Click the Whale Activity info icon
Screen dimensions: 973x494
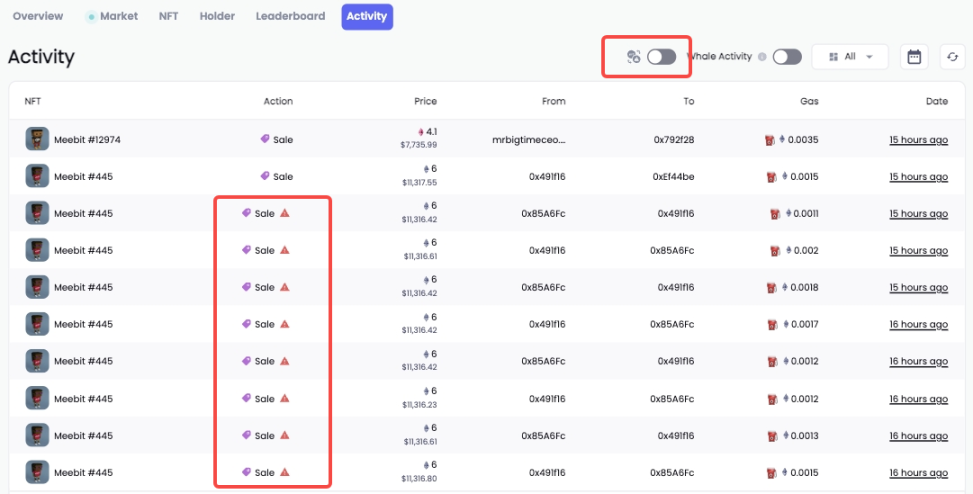(x=762, y=57)
